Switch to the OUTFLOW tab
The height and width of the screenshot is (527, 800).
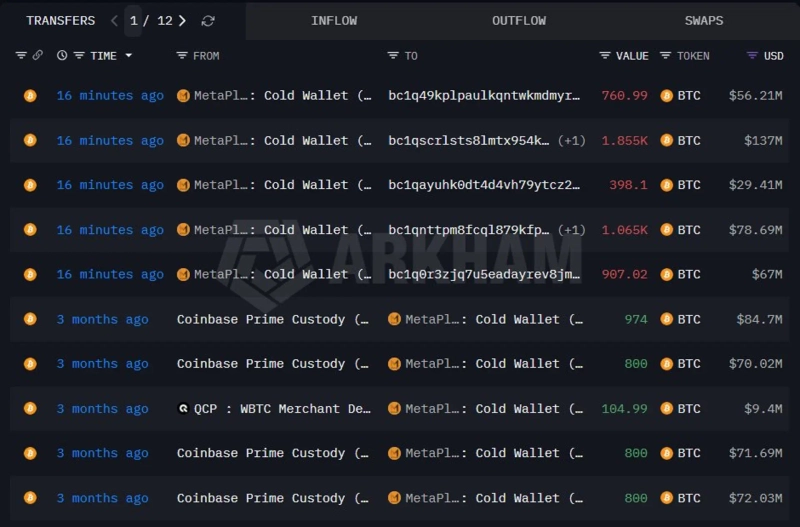click(x=519, y=21)
